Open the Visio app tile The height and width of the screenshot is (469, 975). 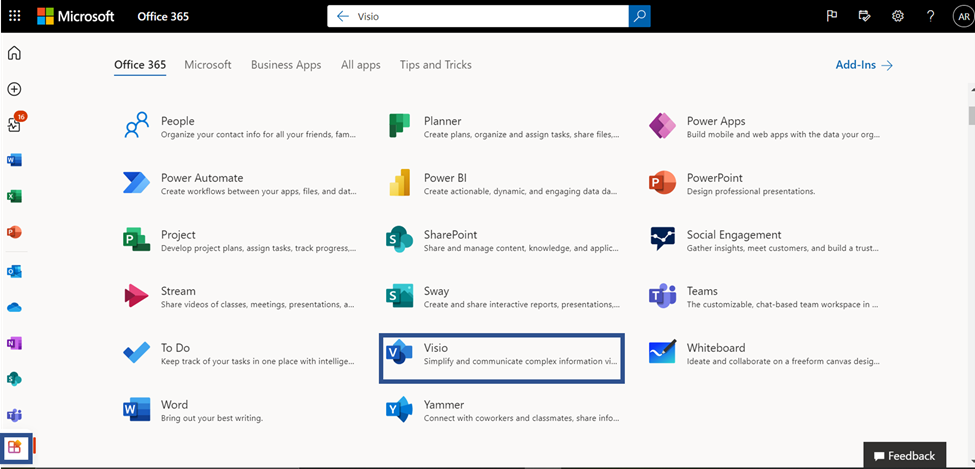pos(502,358)
